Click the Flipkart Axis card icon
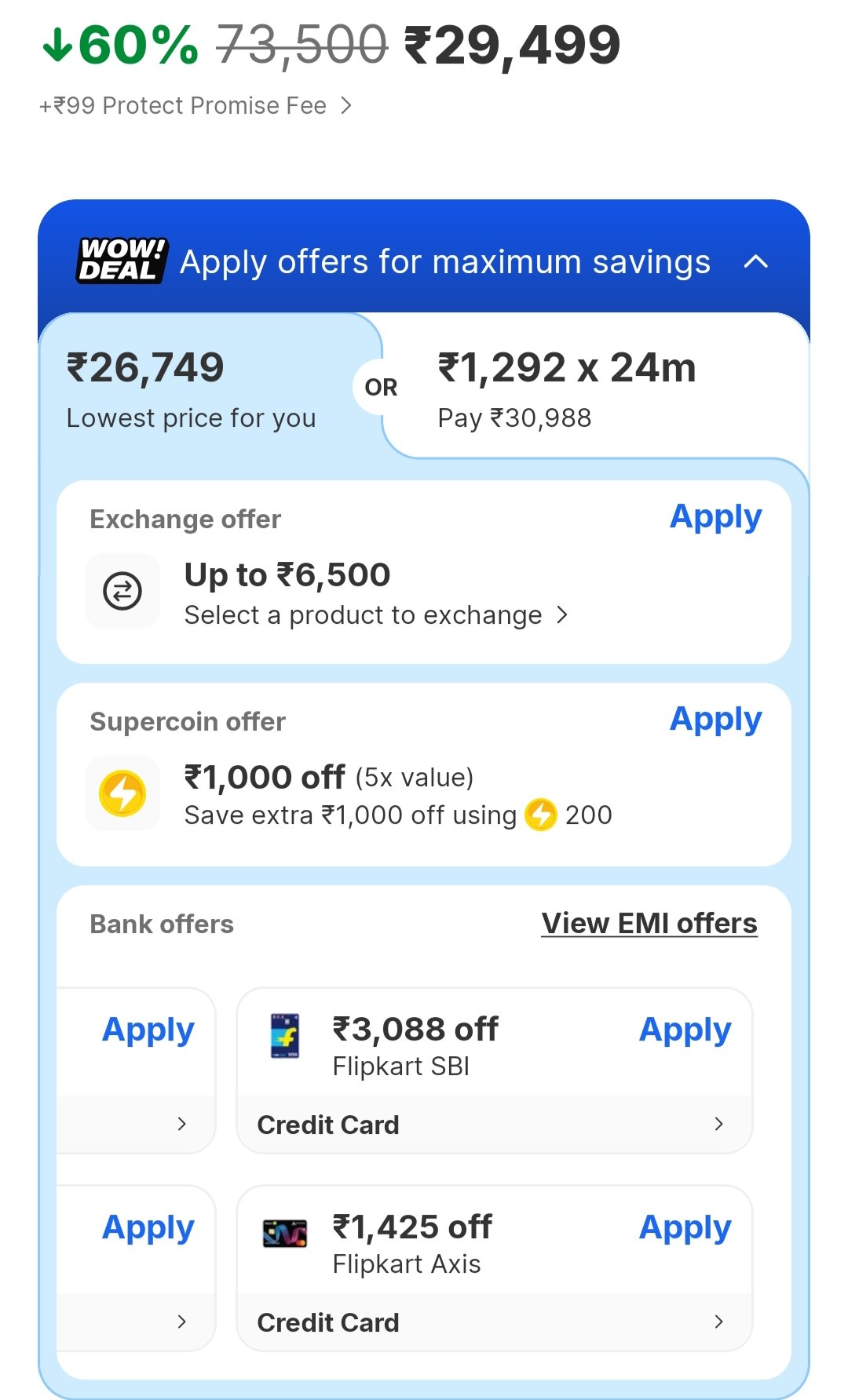Screen dimensions: 848x1400 tap(285, 1234)
